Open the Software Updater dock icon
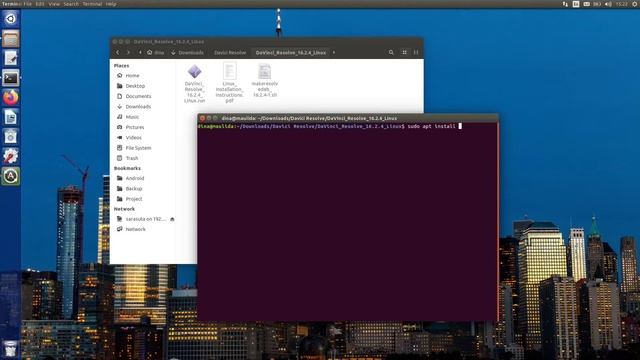This screenshot has width=640, height=360. coord(11,176)
